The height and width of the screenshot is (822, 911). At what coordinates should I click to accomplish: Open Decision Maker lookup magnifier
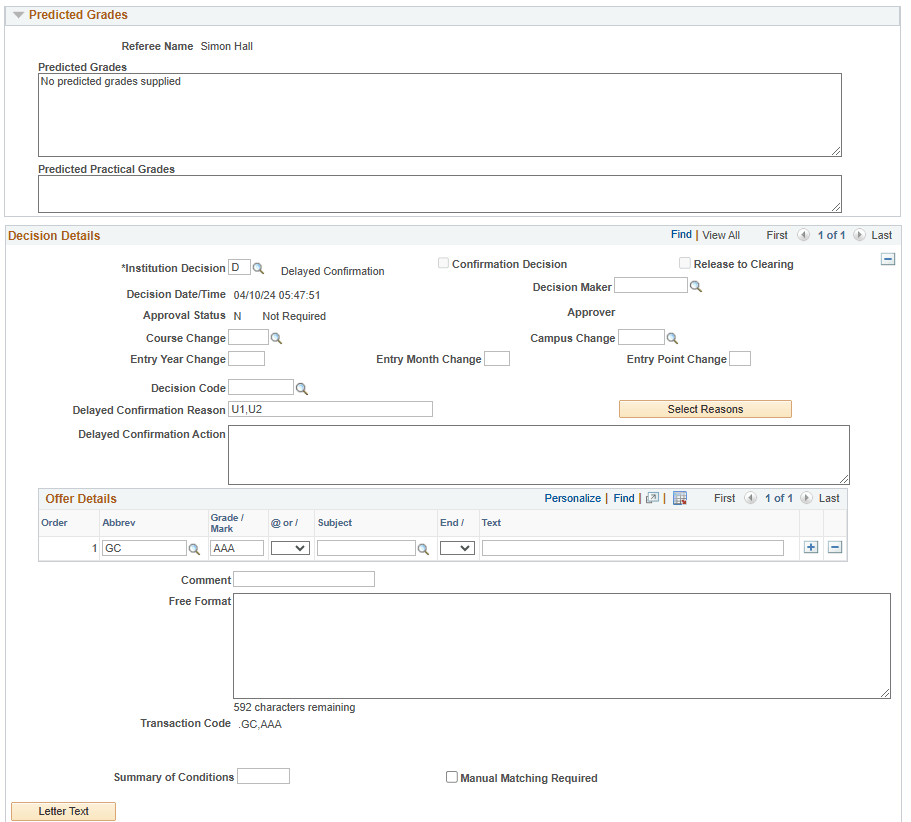click(695, 286)
